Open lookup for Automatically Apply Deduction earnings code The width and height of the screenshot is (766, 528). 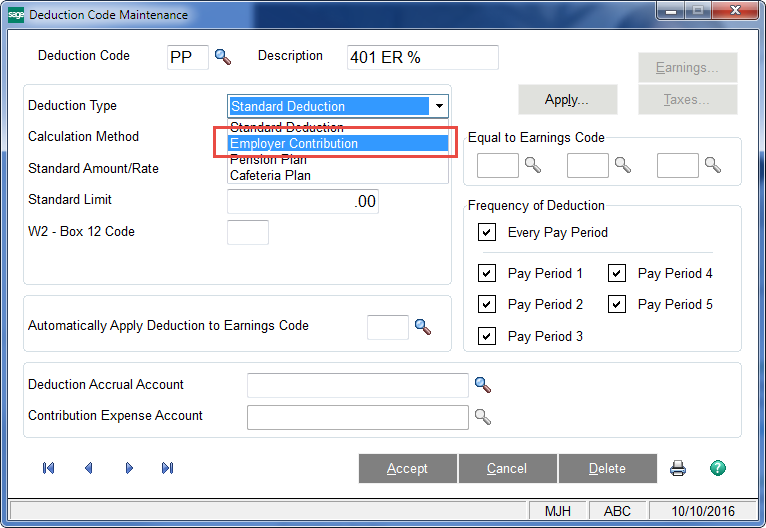(x=422, y=327)
